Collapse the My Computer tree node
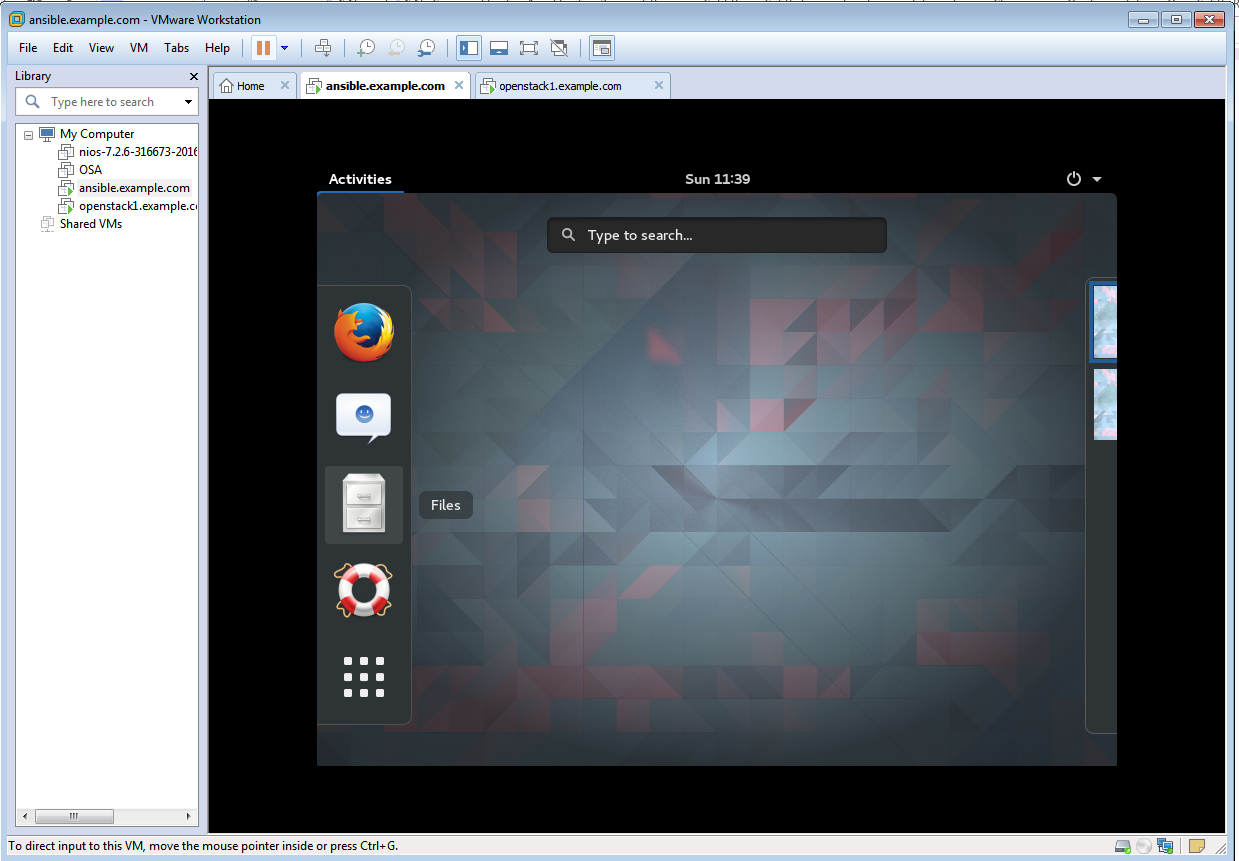This screenshot has width=1239, height=861. coord(28,134)
